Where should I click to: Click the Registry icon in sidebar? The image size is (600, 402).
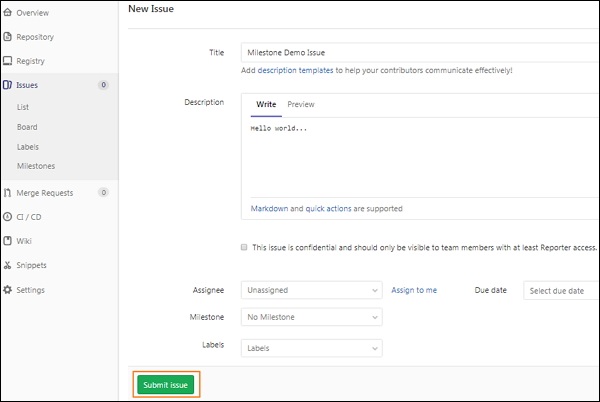pos(7,61)
